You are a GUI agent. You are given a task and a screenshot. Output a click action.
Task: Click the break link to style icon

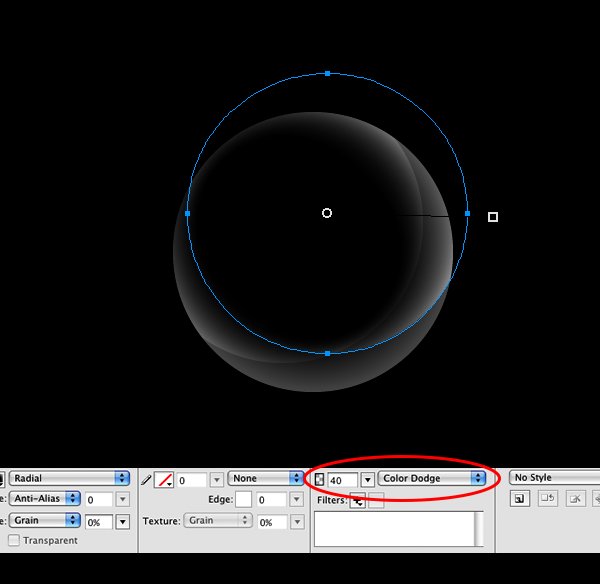(576, 499)
